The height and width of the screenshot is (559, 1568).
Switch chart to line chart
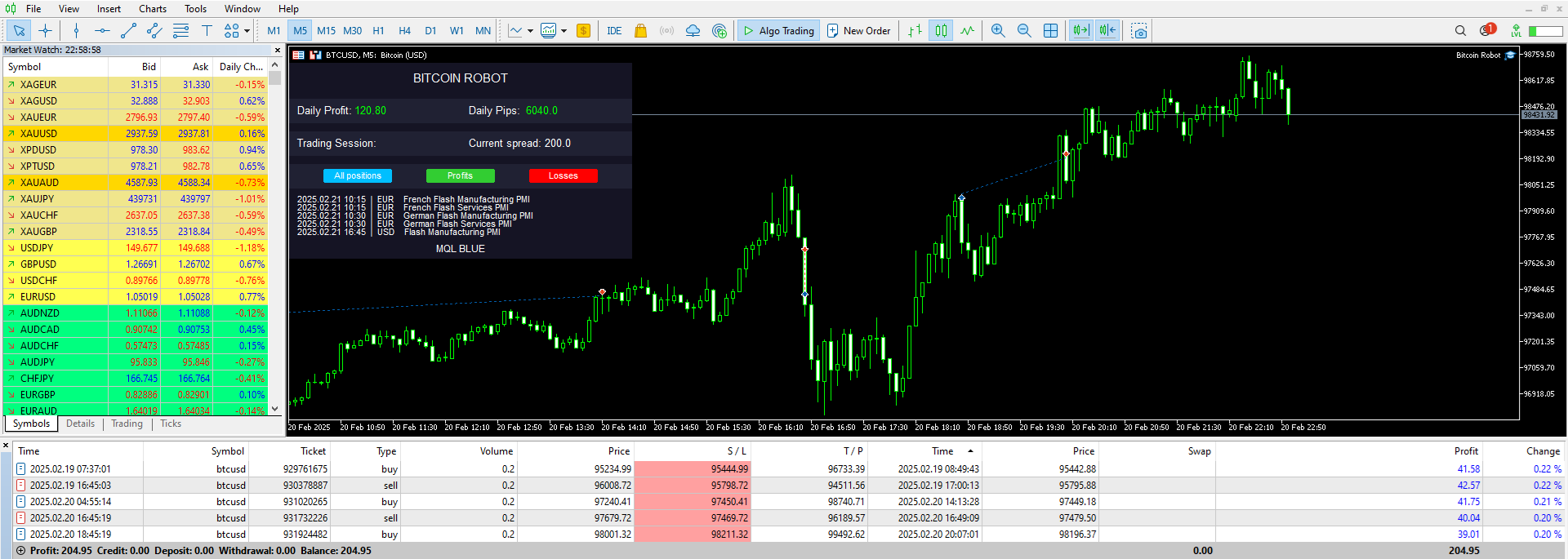pos(967,31)
